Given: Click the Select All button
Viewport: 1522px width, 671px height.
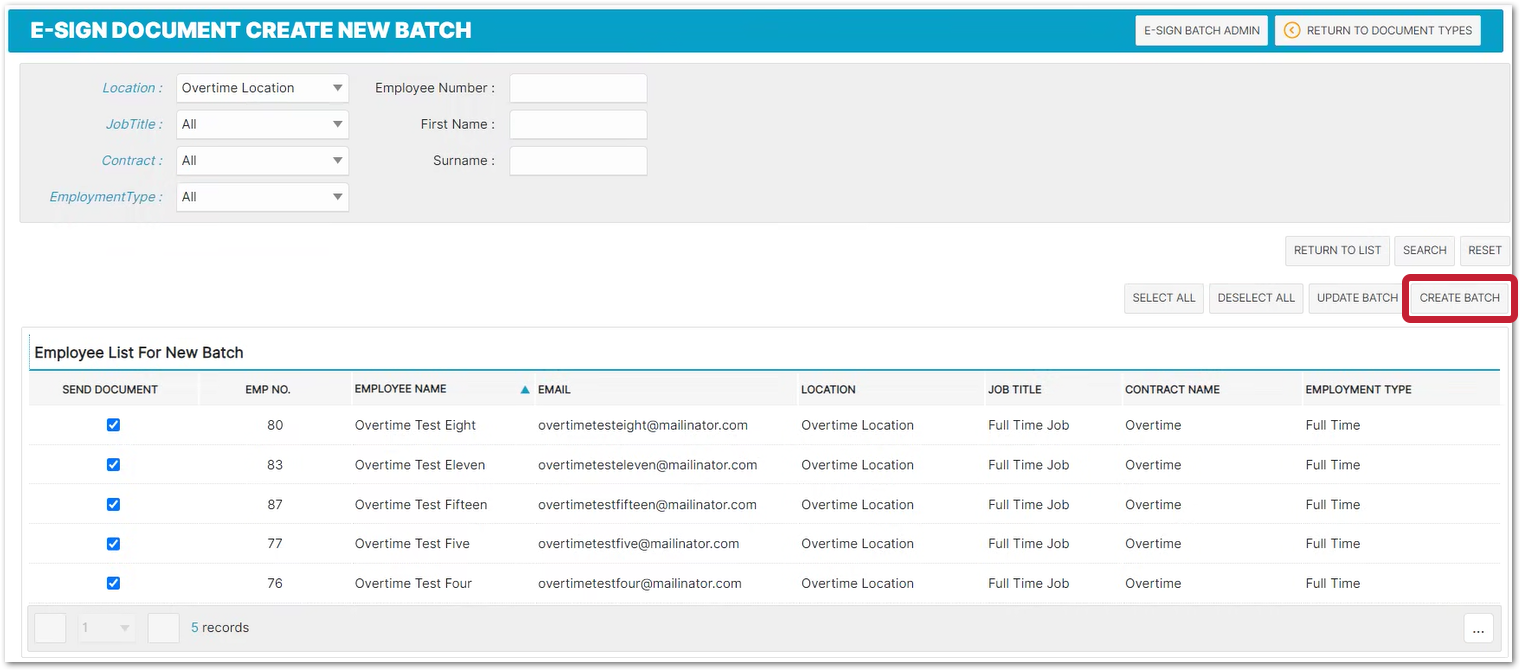Looking at the screenshot, I should click(x=1163, y=298).
